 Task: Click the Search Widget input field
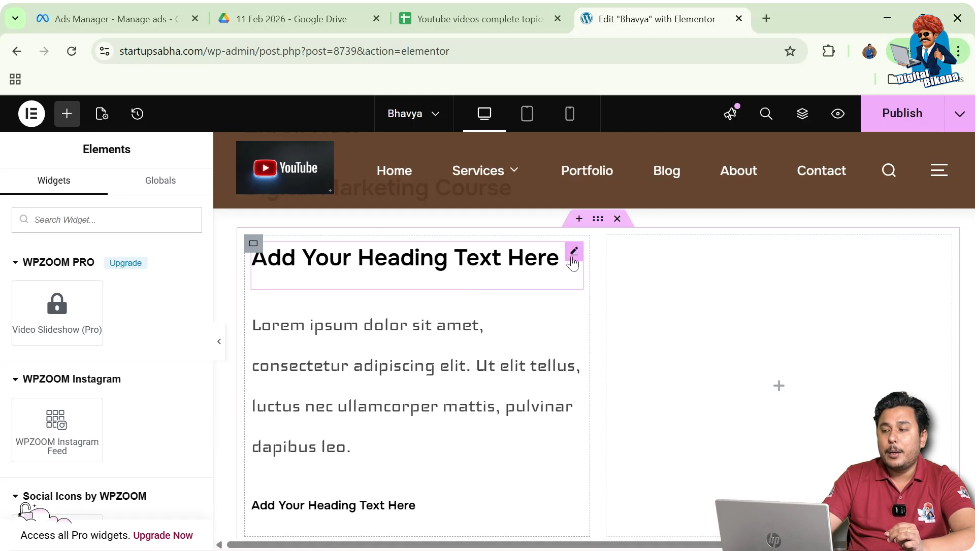(x=107, y=220)
